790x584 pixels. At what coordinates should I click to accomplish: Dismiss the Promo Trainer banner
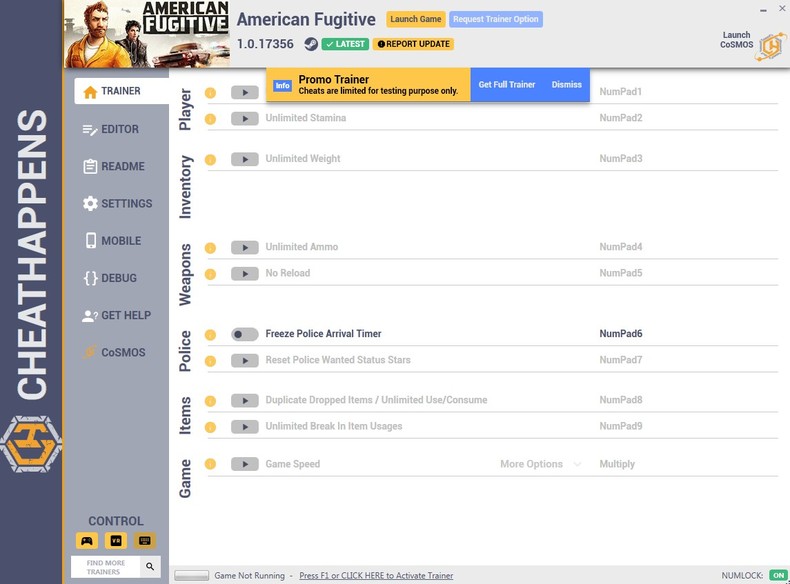[x=566, y=85]
